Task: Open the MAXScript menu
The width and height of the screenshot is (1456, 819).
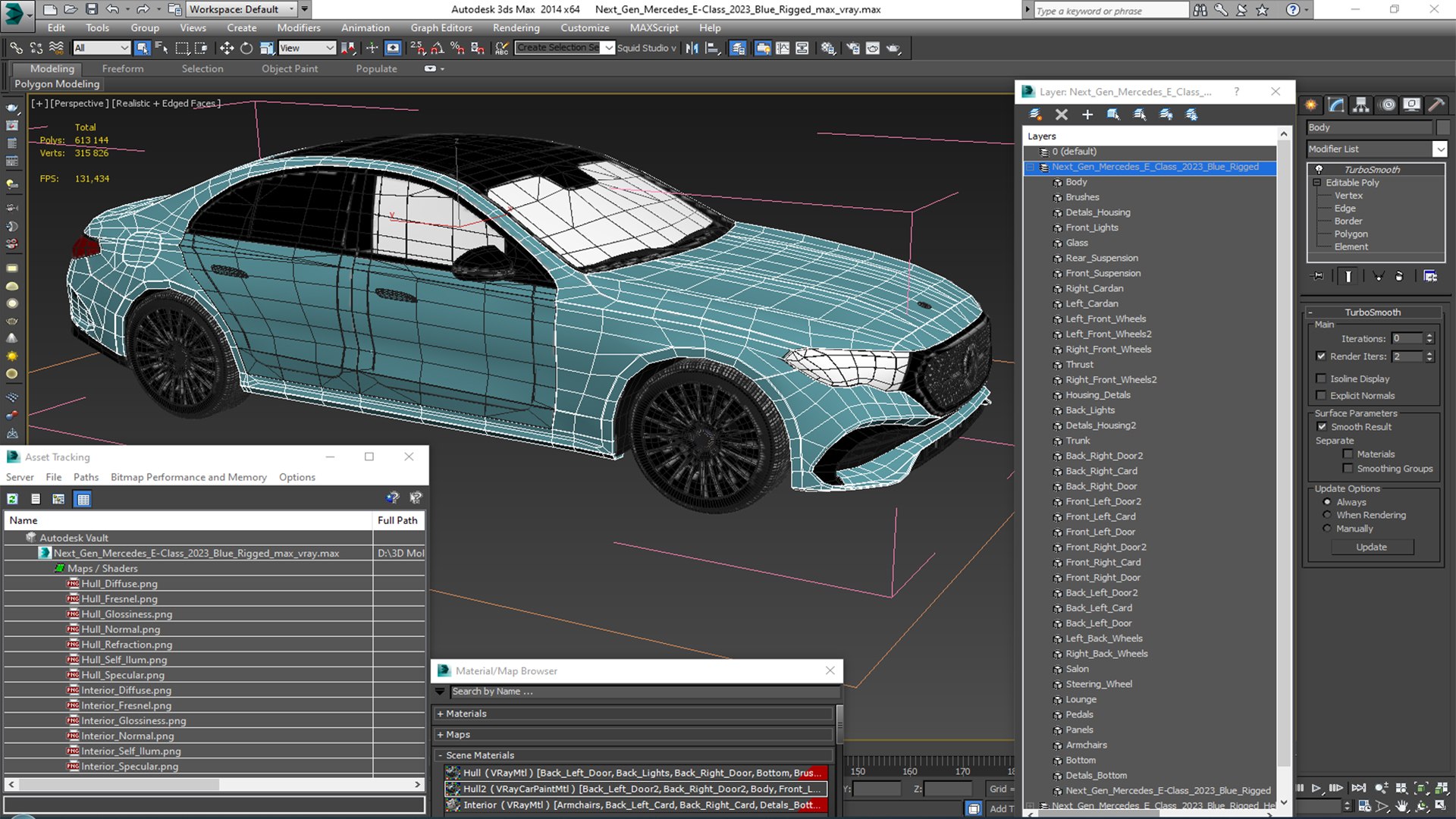Action: (x=654, y=28)
